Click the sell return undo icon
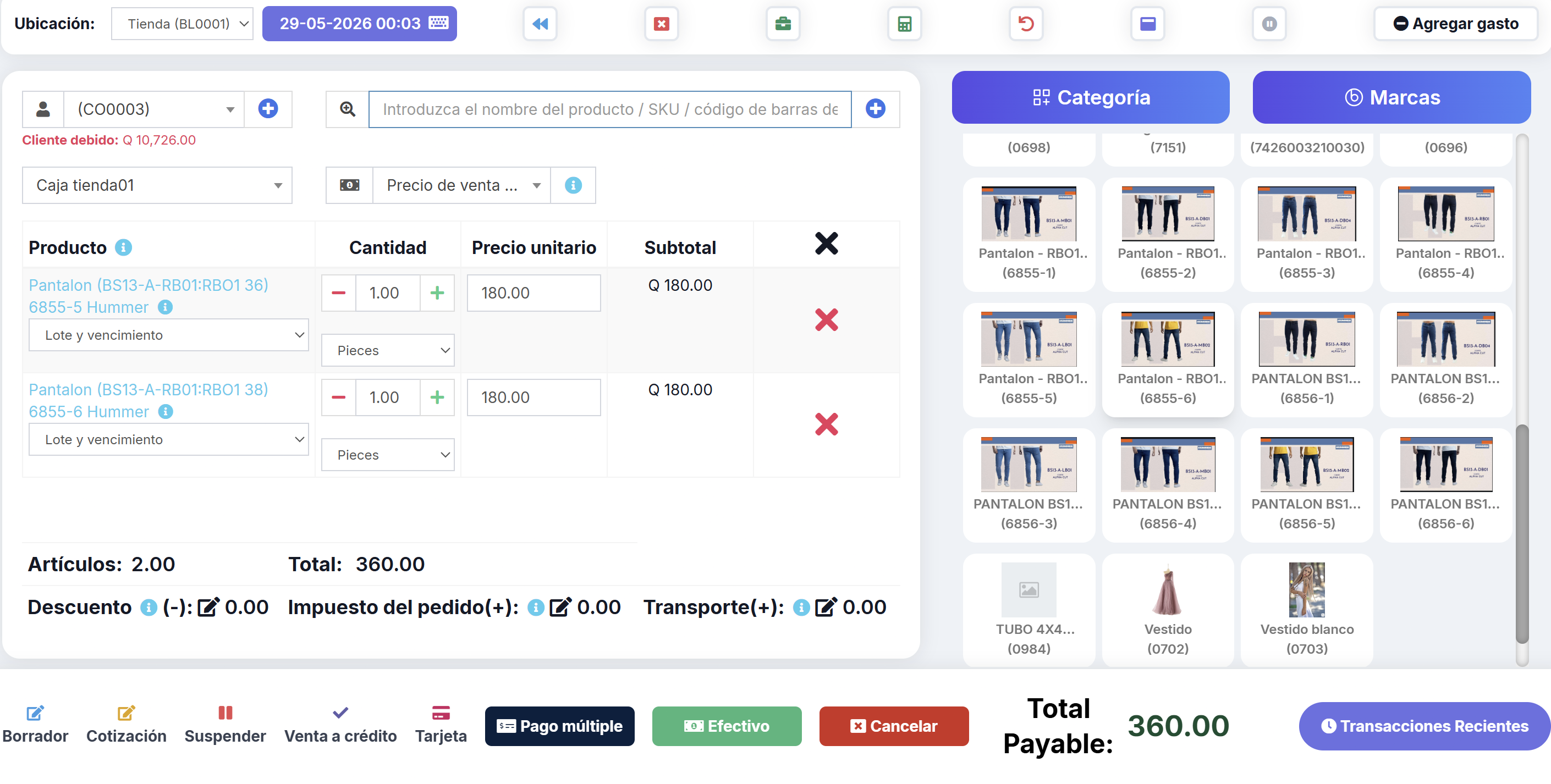This screenshot has width=1551, height=784. click(x=1025, y=24)
